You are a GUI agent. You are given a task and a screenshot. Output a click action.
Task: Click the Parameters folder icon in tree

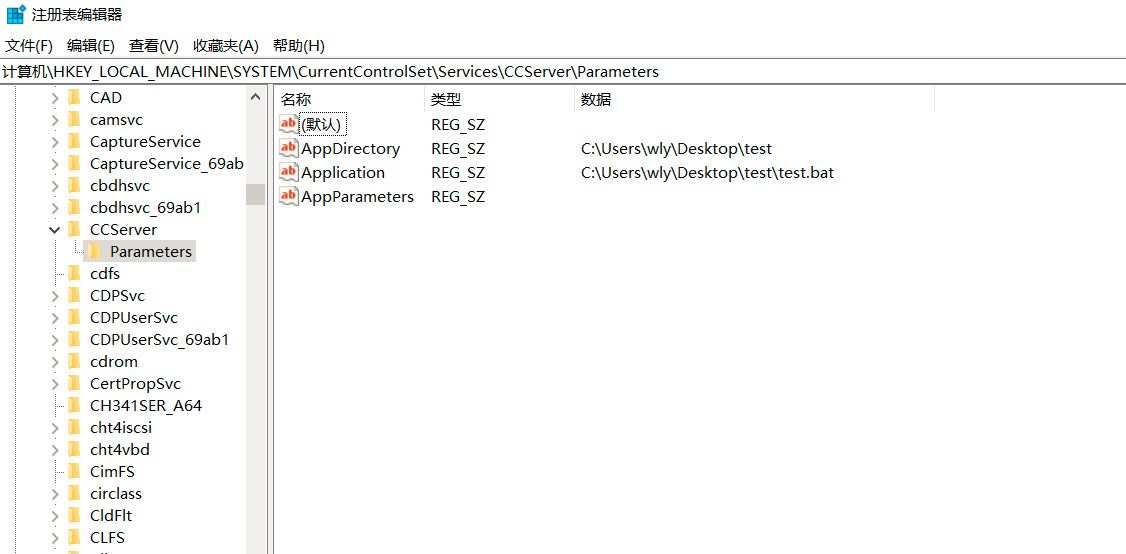point(95,251)
